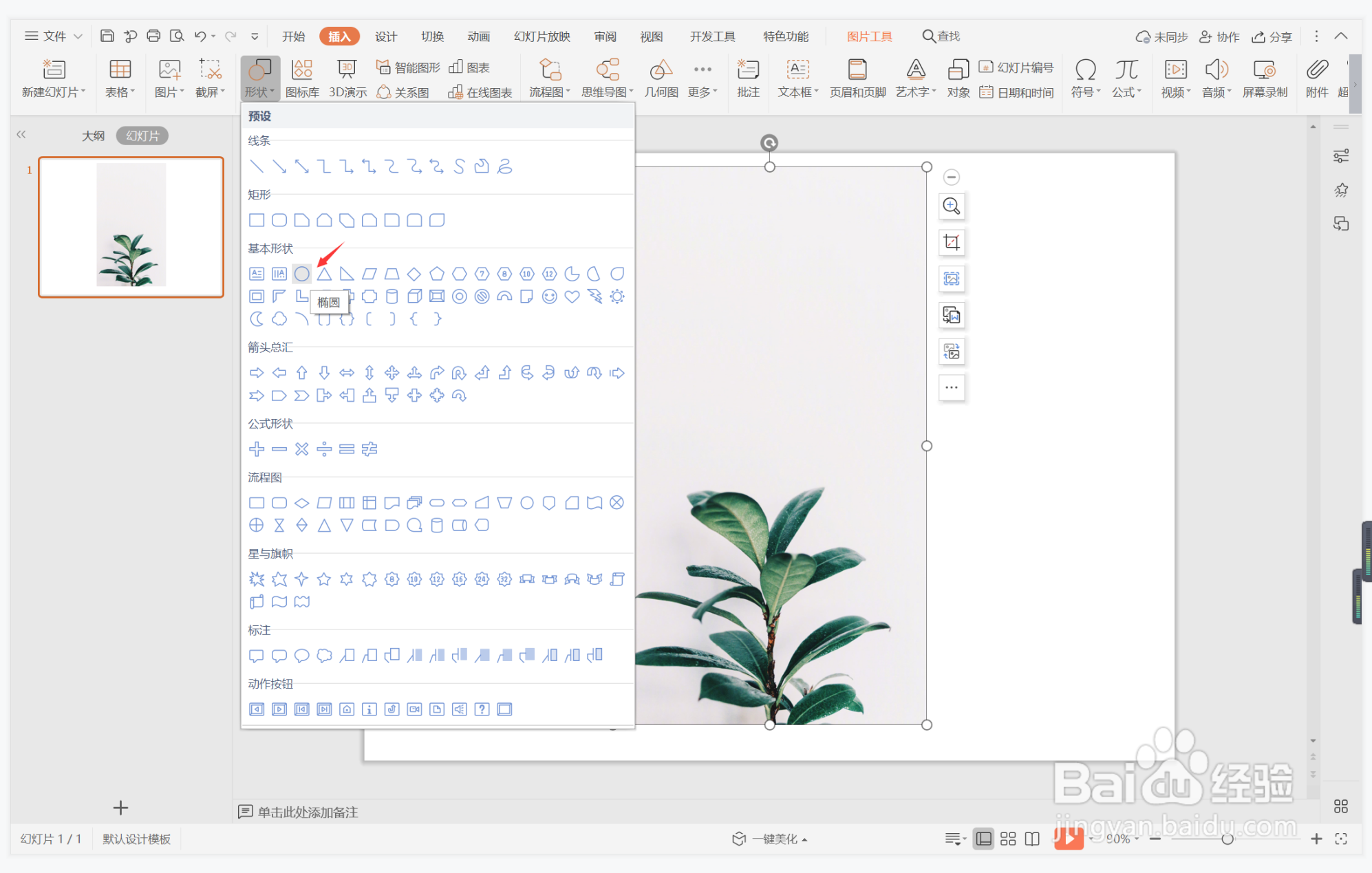The image size is (1372, 873).
Task: Pick the straight line under 线条
Action: tap(257, 166)
